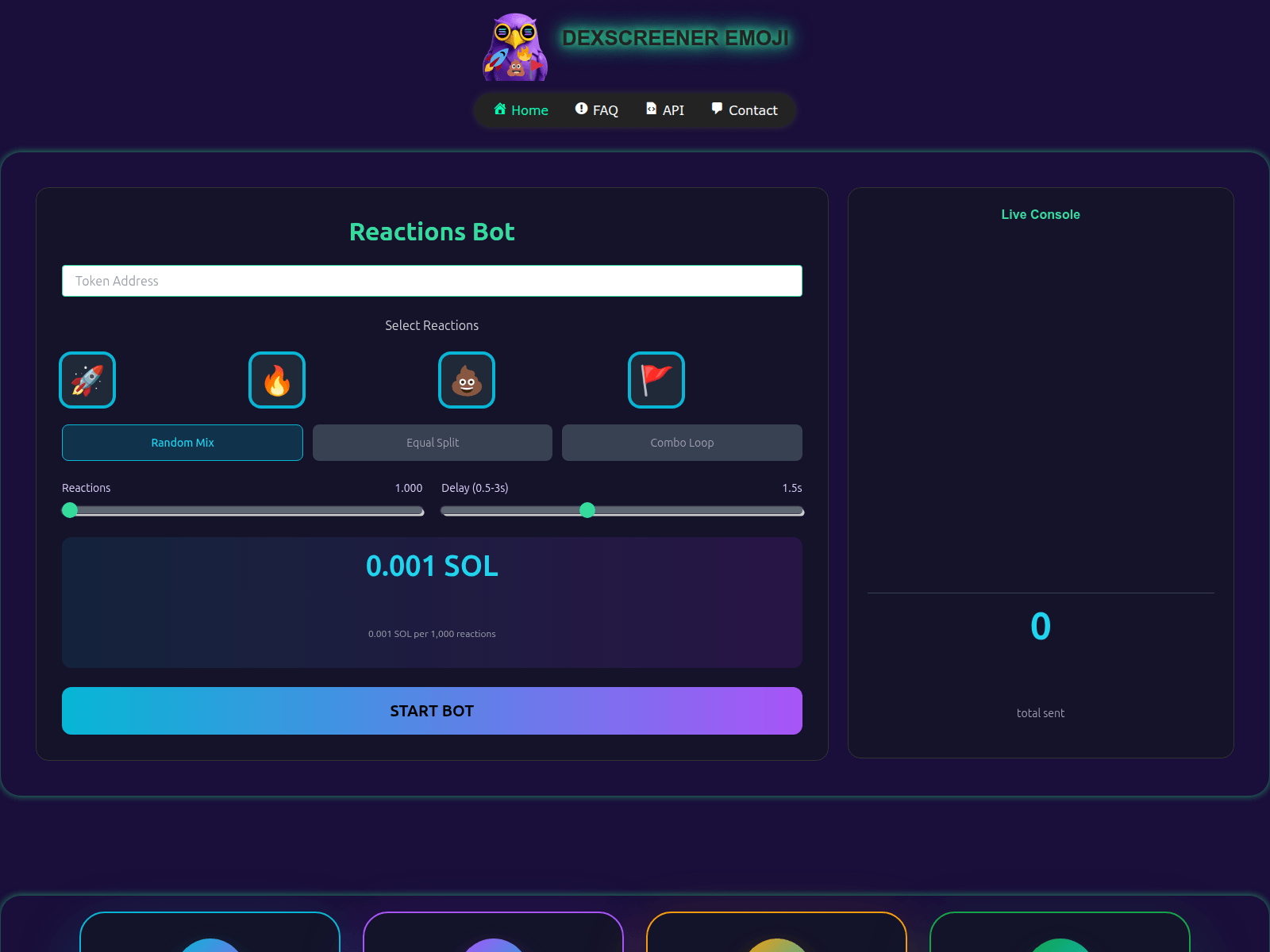Click the code file icon beside API
1270x952 pixels.
tap(651, 109)
